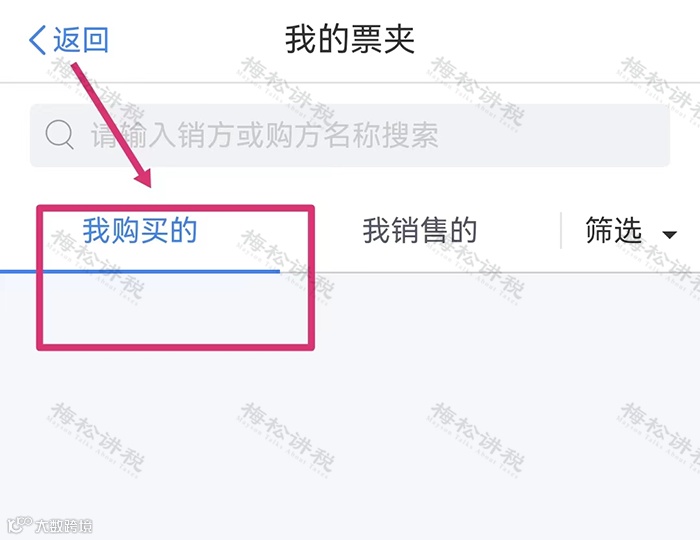Tap the 我的票夹 page title
The image size is (700, 540).
click(x=350, y=40)
